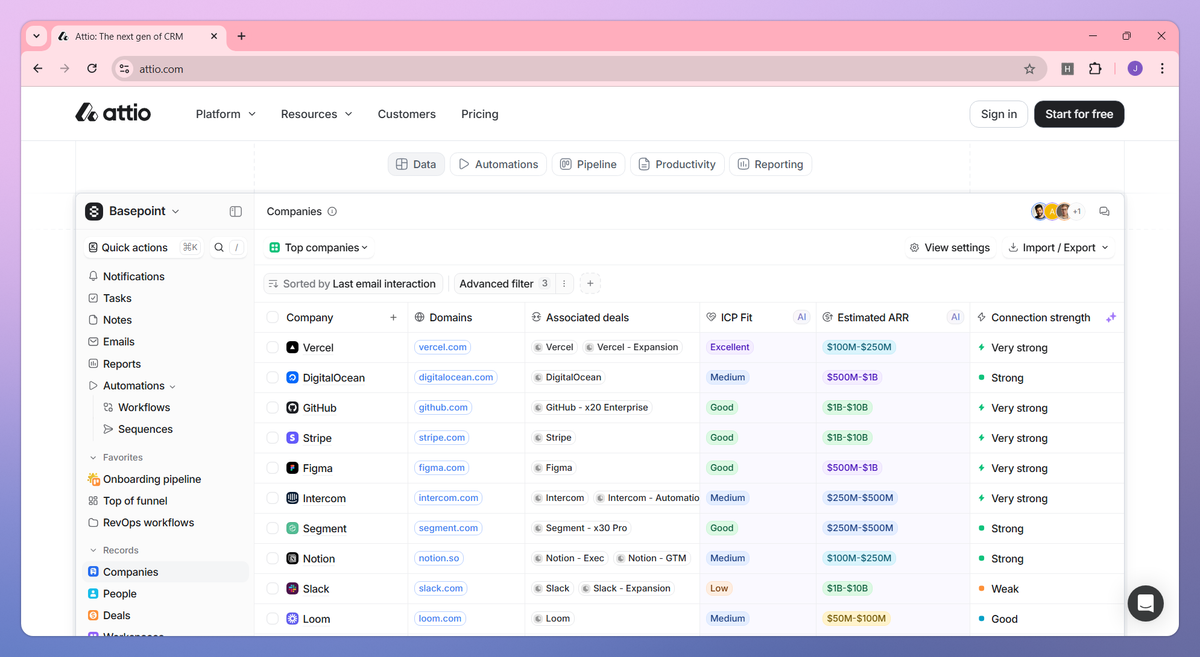Click the plus icon after Advanced filter
Screen dimensions: 1200x657
coord(590,284)
